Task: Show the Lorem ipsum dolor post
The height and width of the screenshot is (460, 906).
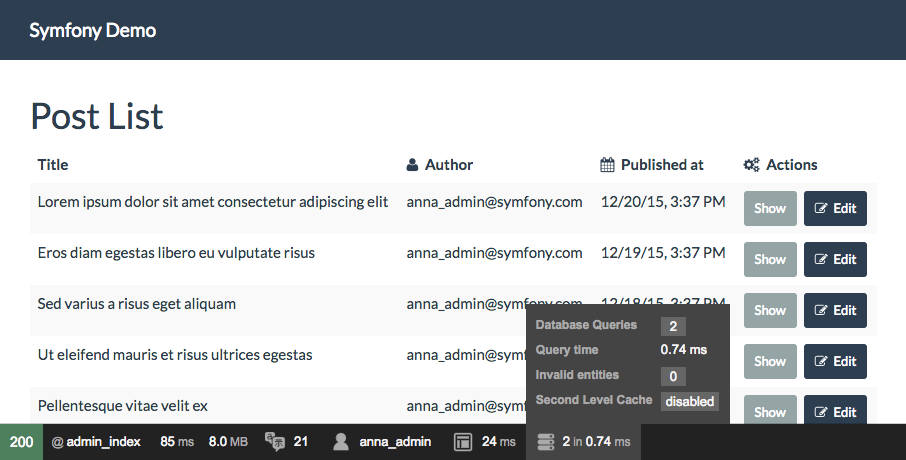Action: tap(770, 208)
